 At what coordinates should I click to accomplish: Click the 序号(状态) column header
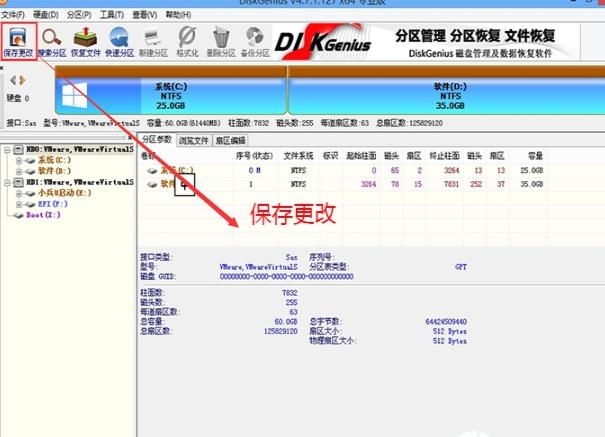[254, 156]
